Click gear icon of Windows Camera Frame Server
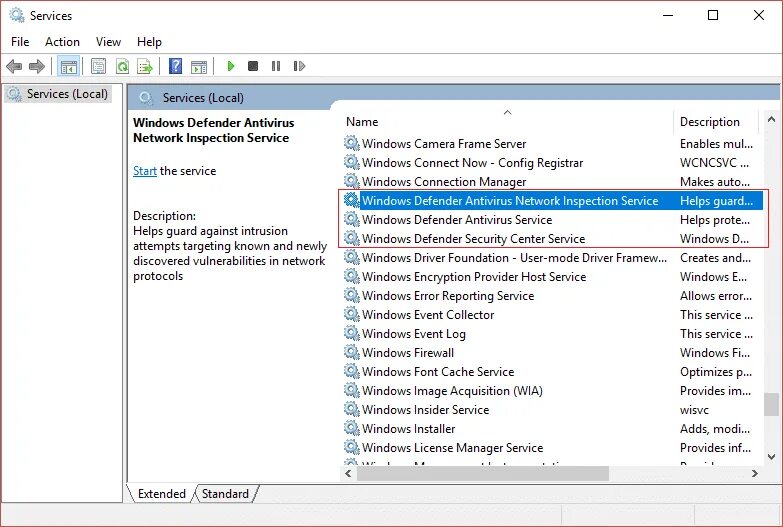 click(x=352, y=143)
